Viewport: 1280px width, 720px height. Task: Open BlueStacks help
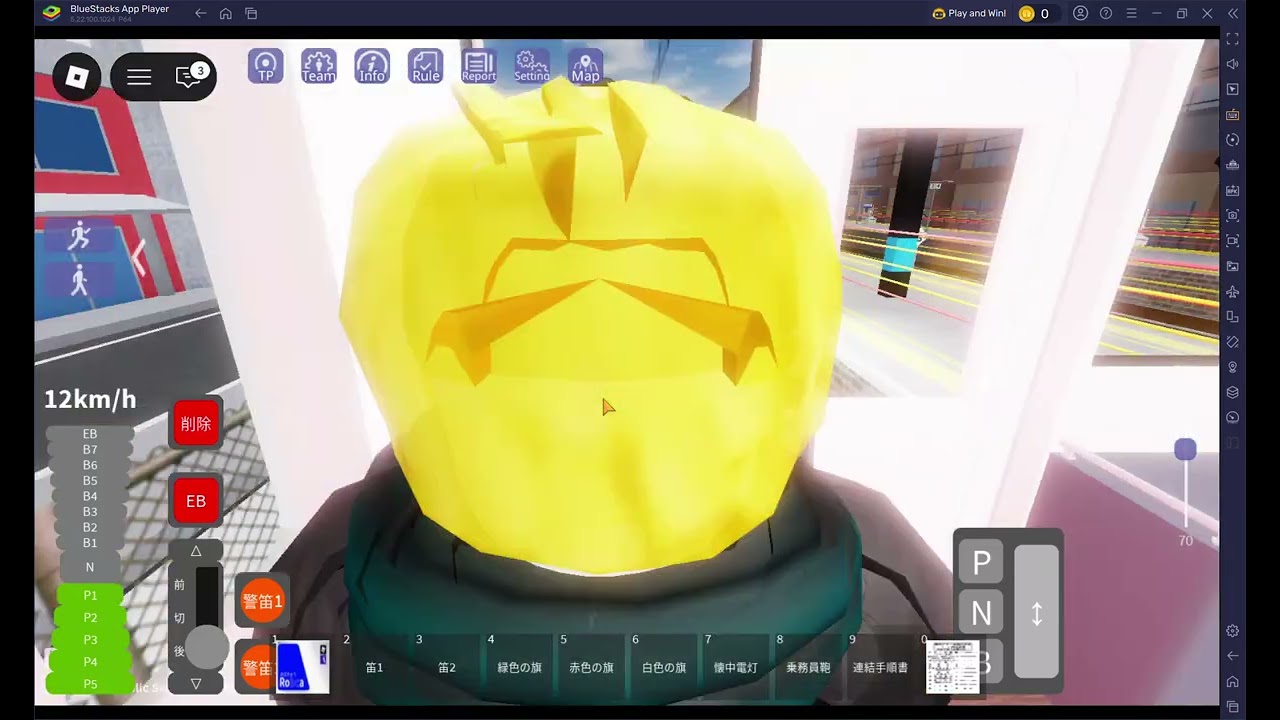(1106, 13)
